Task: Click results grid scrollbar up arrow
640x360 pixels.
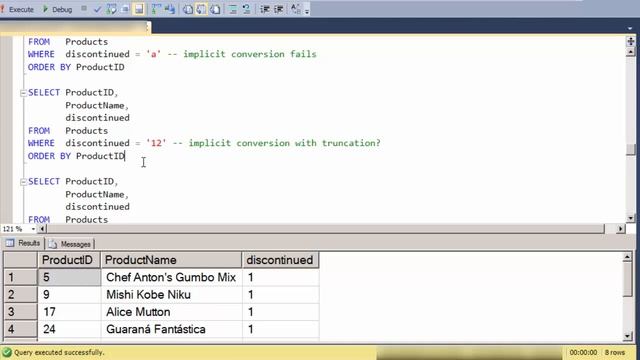Action: (628, 257)
